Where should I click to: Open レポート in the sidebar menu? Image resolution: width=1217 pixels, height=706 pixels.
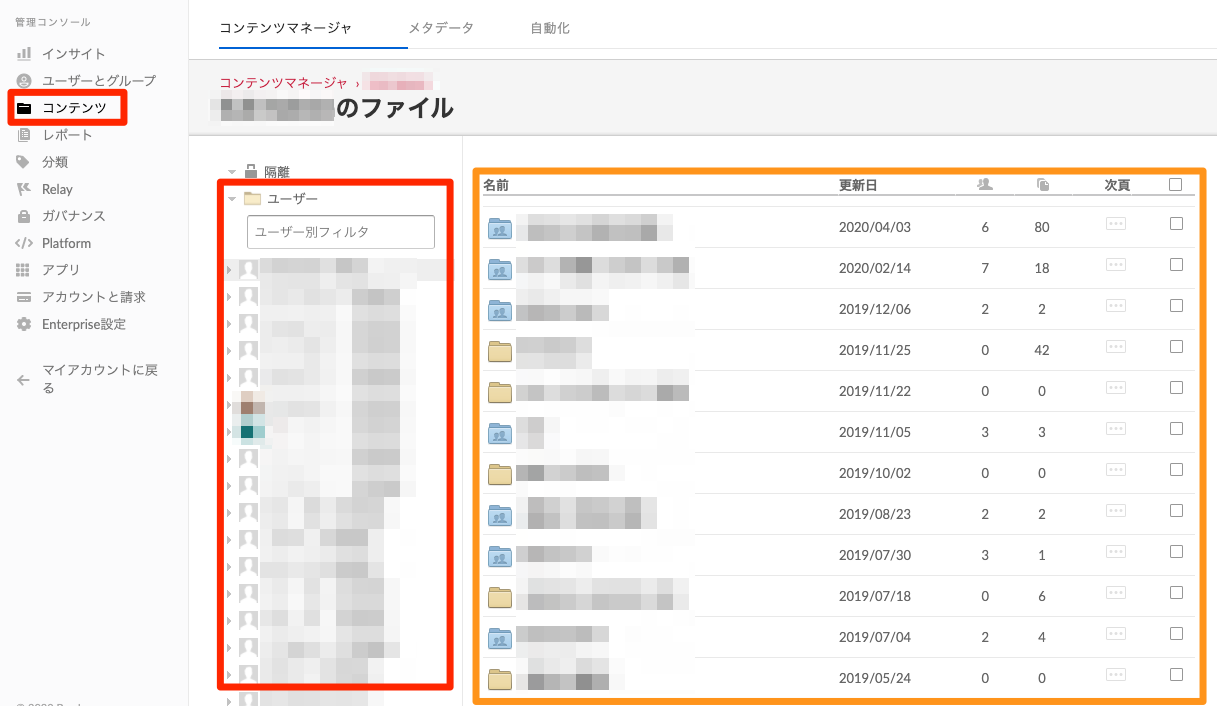[67, 135]
